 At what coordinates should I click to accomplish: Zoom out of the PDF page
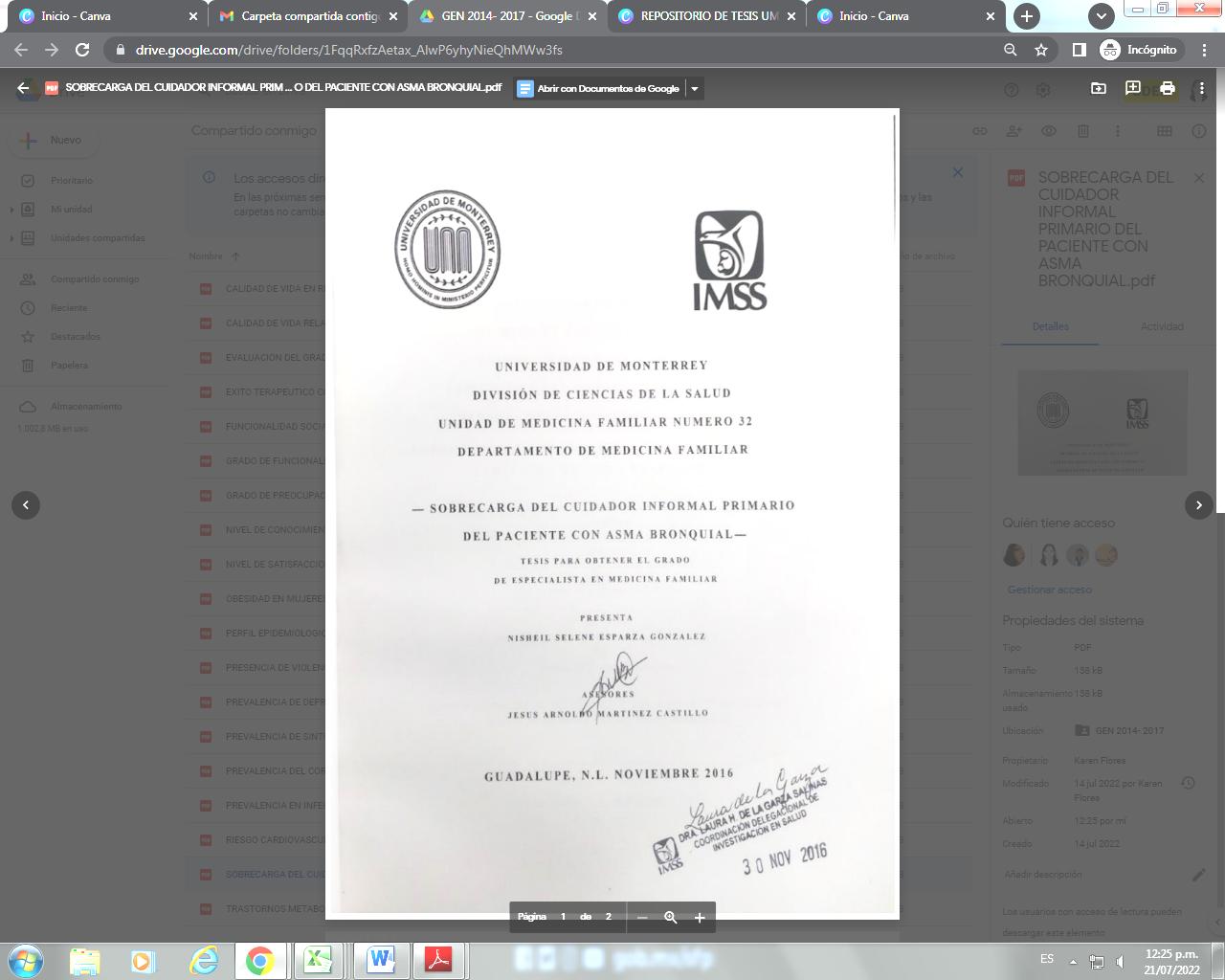(642, 917)
